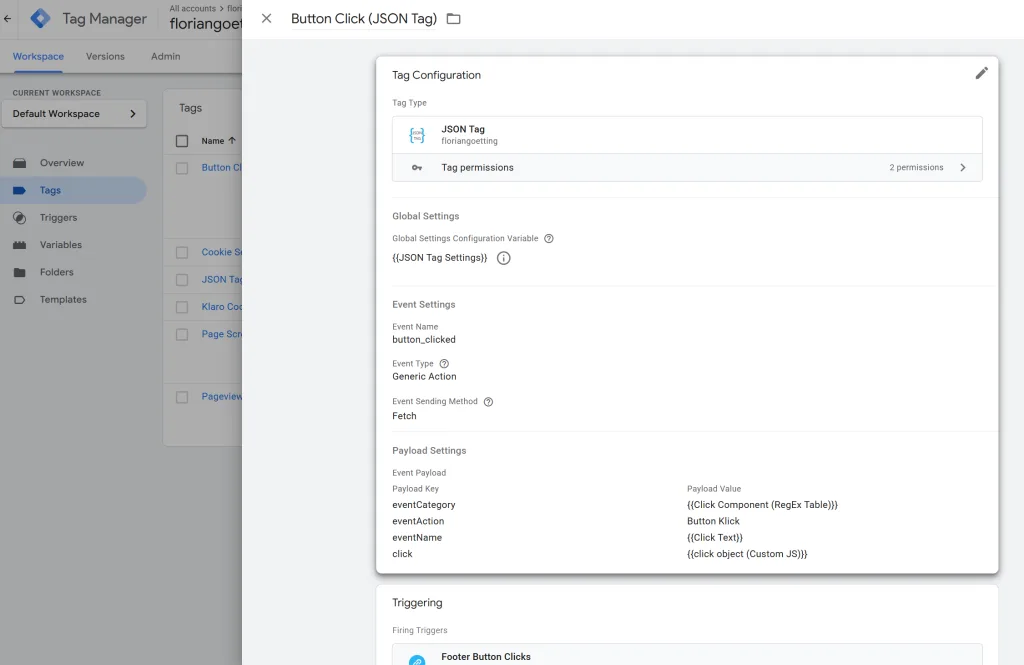1024x665 pixels.
Task: Click the {{click object (Custom JS)}} value
Action: 747,554
